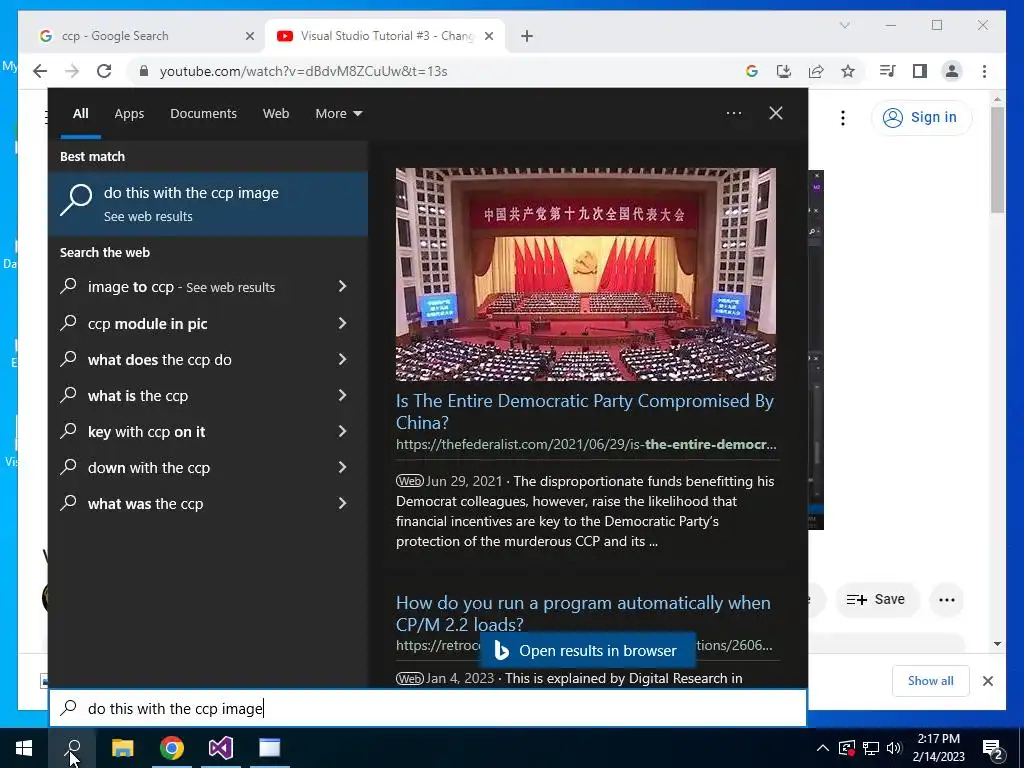Open 'How do you run a program automatically' link
This screenshot has height=768, width=1024.
tap(583, 613)
